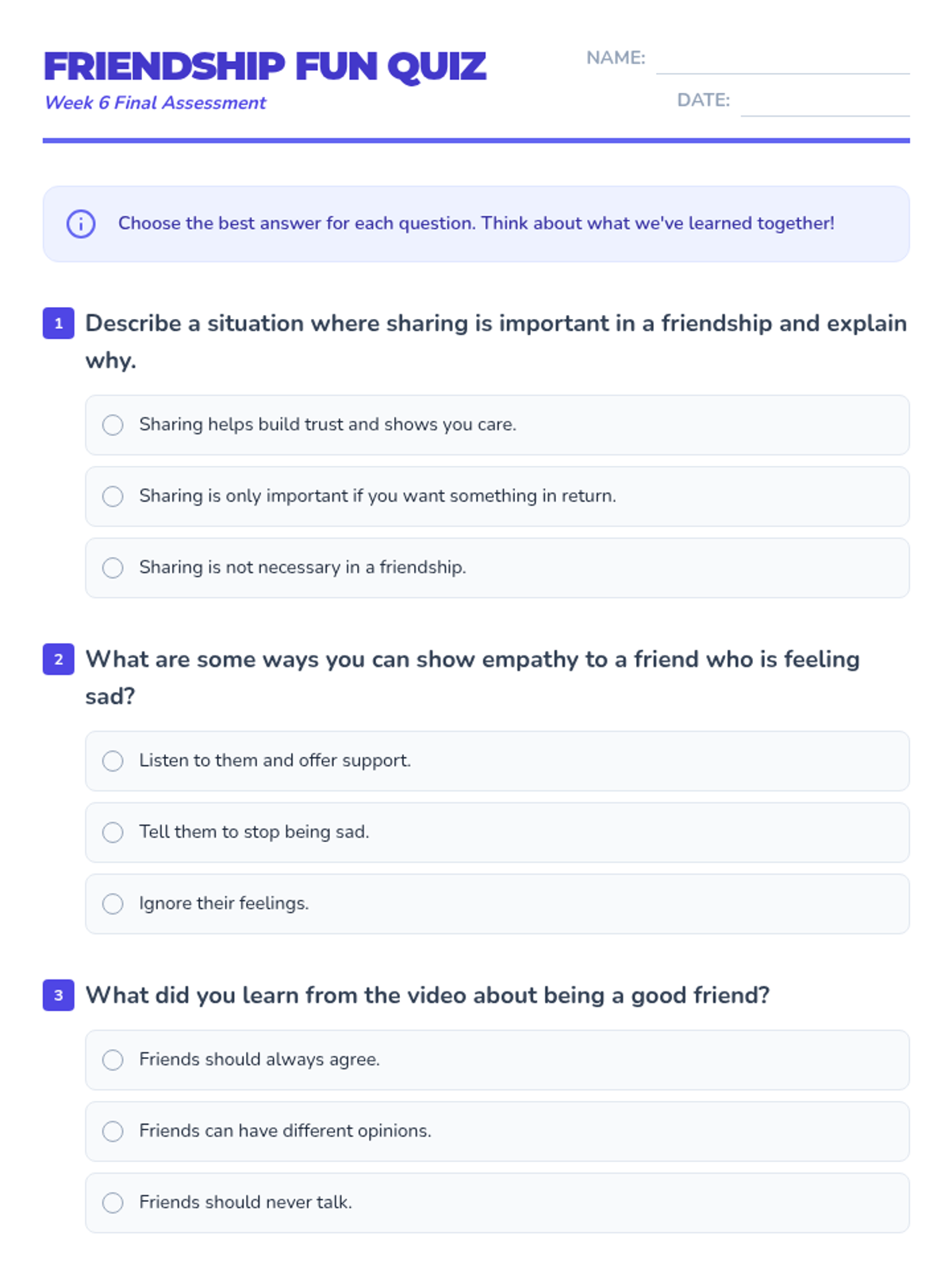The width and height of the screenshot is (952, 1270).
Task: Select 'Sharing helps build trust and shows you care'
Action: (x=113, y=425)
